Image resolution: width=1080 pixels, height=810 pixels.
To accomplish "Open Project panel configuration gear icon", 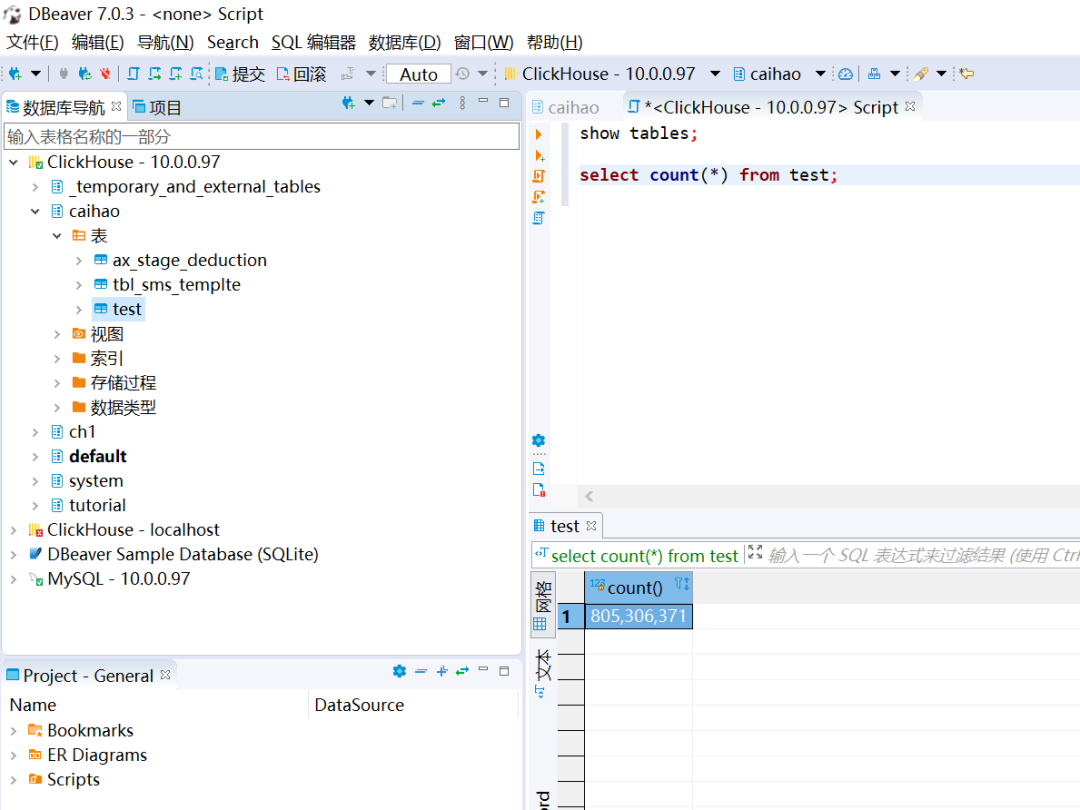I will (x=399, y=671).
